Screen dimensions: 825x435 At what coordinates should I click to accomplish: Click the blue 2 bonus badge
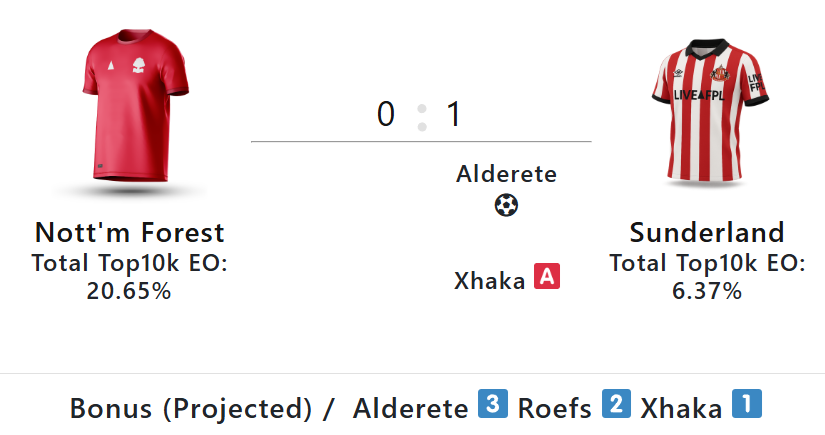tap(616, 404)
